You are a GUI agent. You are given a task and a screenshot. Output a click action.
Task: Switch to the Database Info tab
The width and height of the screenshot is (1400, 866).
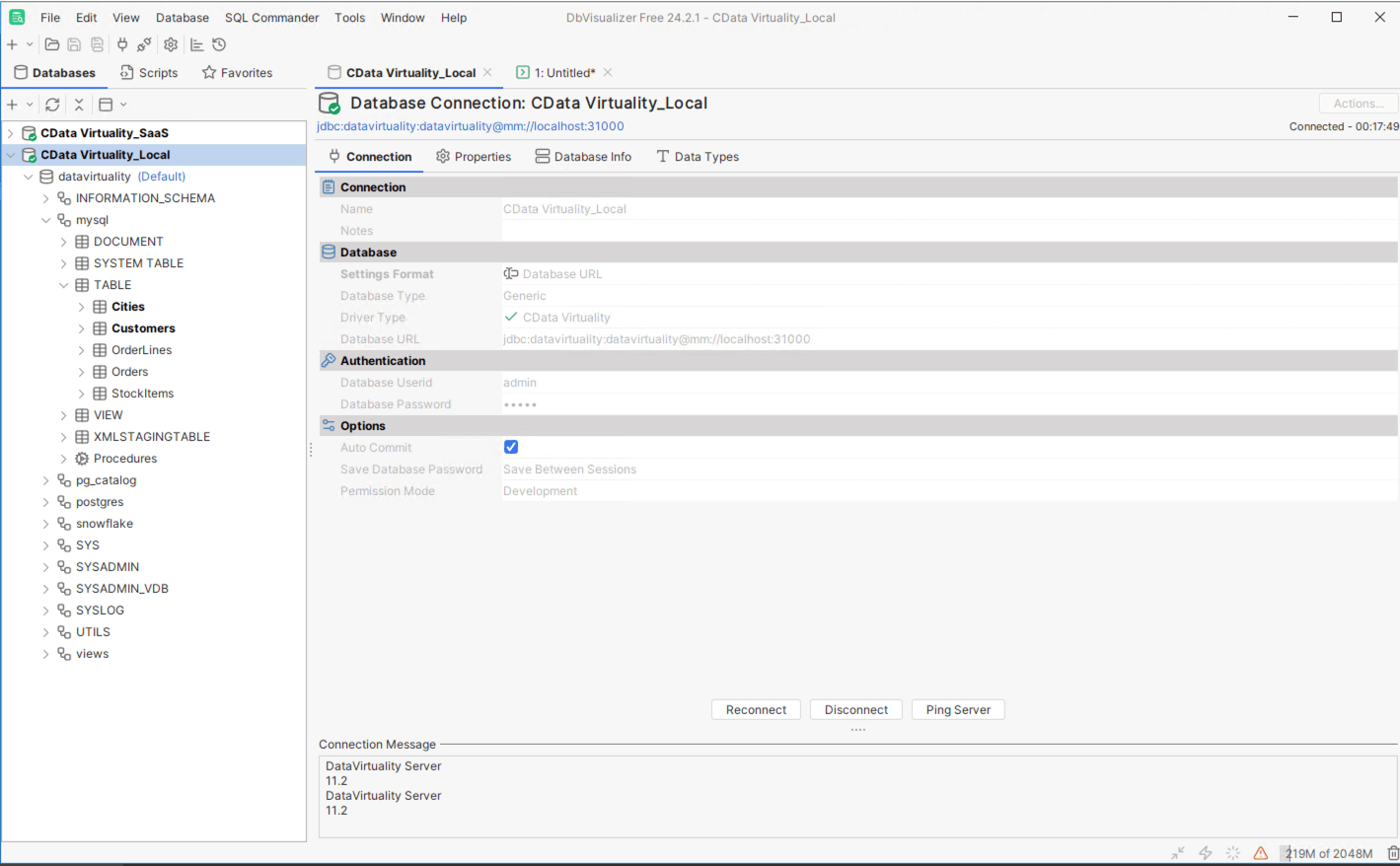click(x=583, y=157)
